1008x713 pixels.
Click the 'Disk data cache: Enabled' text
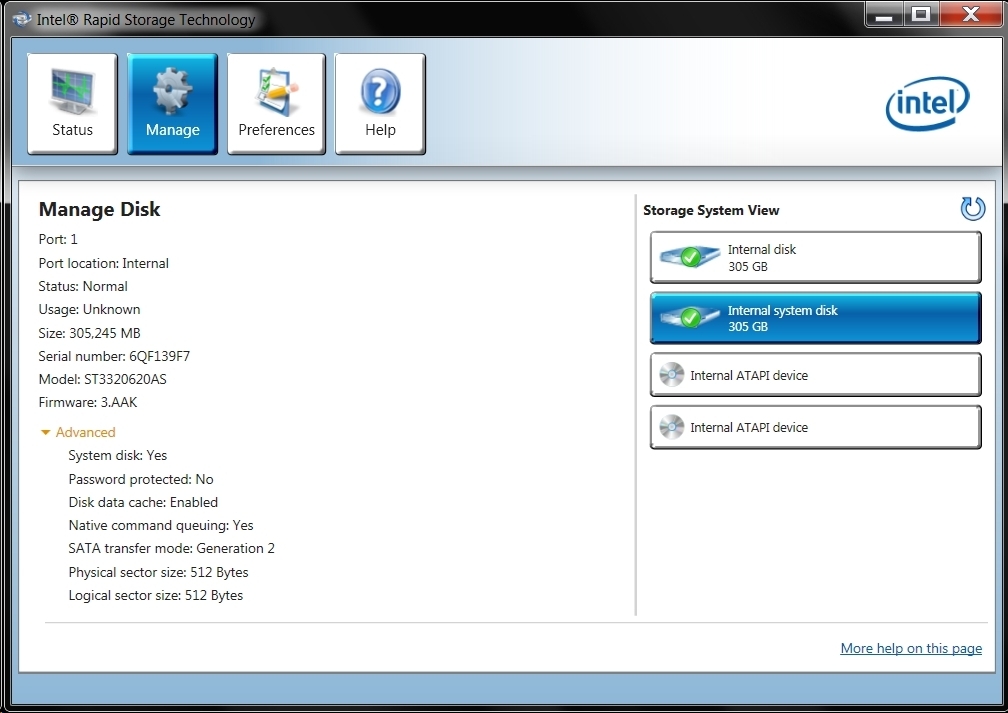(143, 502)
